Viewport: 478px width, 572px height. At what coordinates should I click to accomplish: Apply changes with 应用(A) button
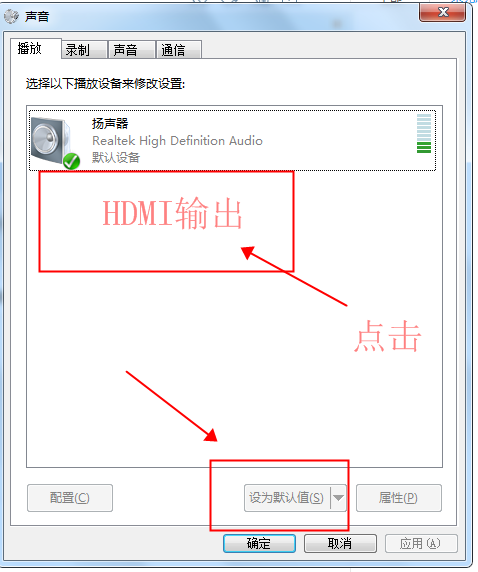[x=421, y=544]
